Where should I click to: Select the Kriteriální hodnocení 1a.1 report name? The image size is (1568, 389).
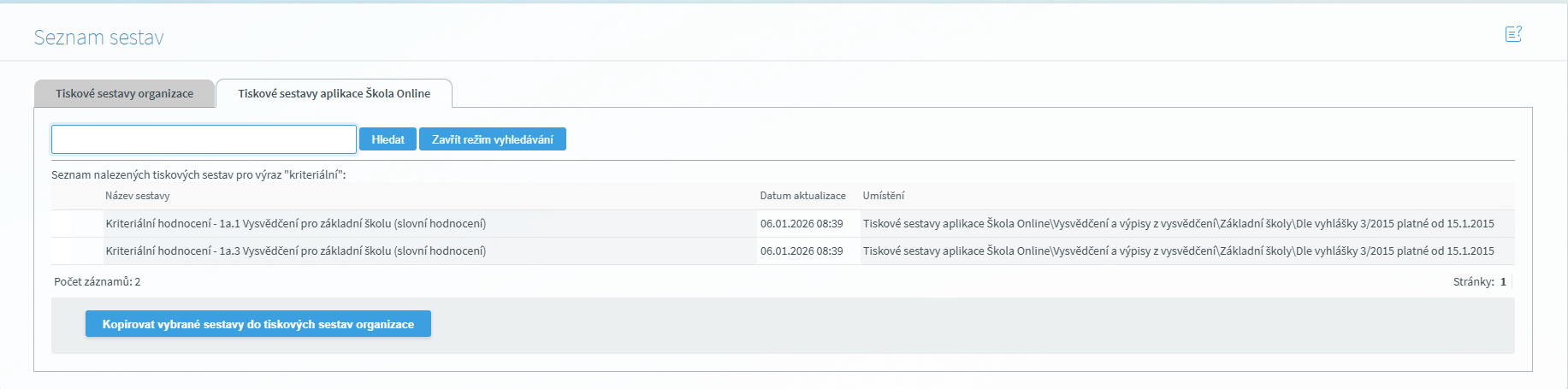295,224
